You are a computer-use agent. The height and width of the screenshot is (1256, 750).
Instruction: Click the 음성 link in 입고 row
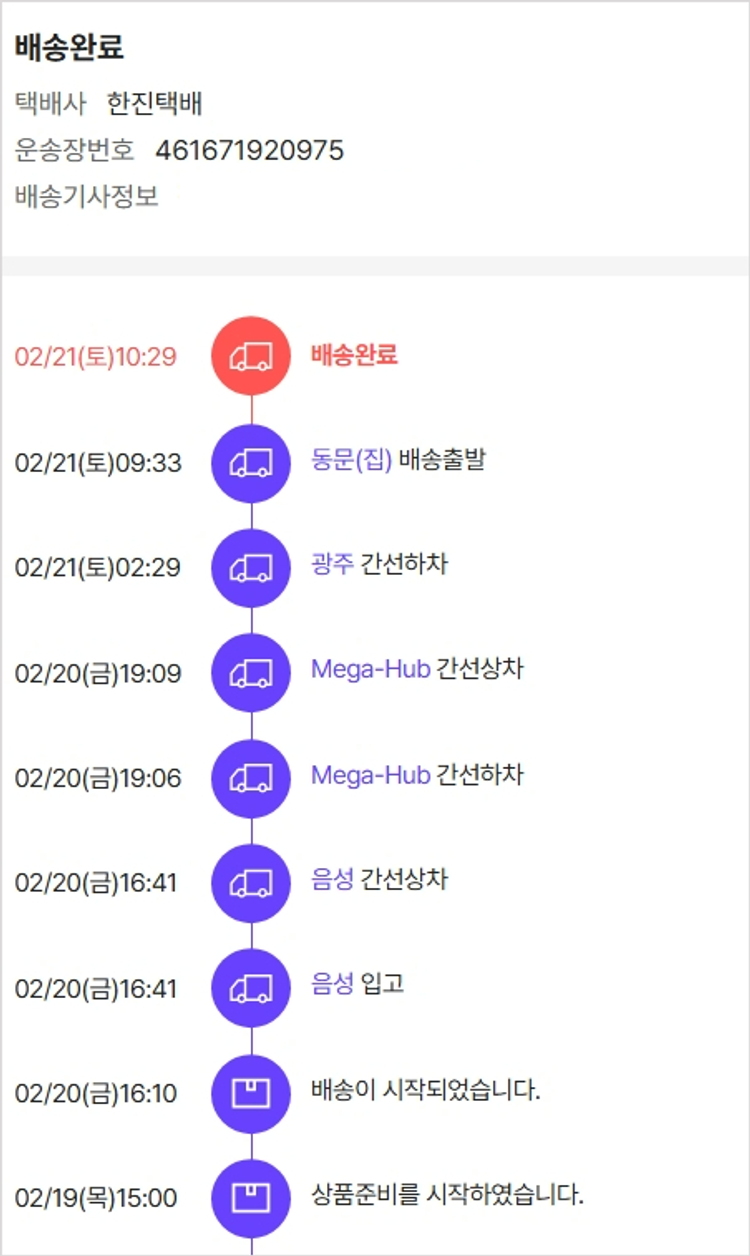pos(332,985)
